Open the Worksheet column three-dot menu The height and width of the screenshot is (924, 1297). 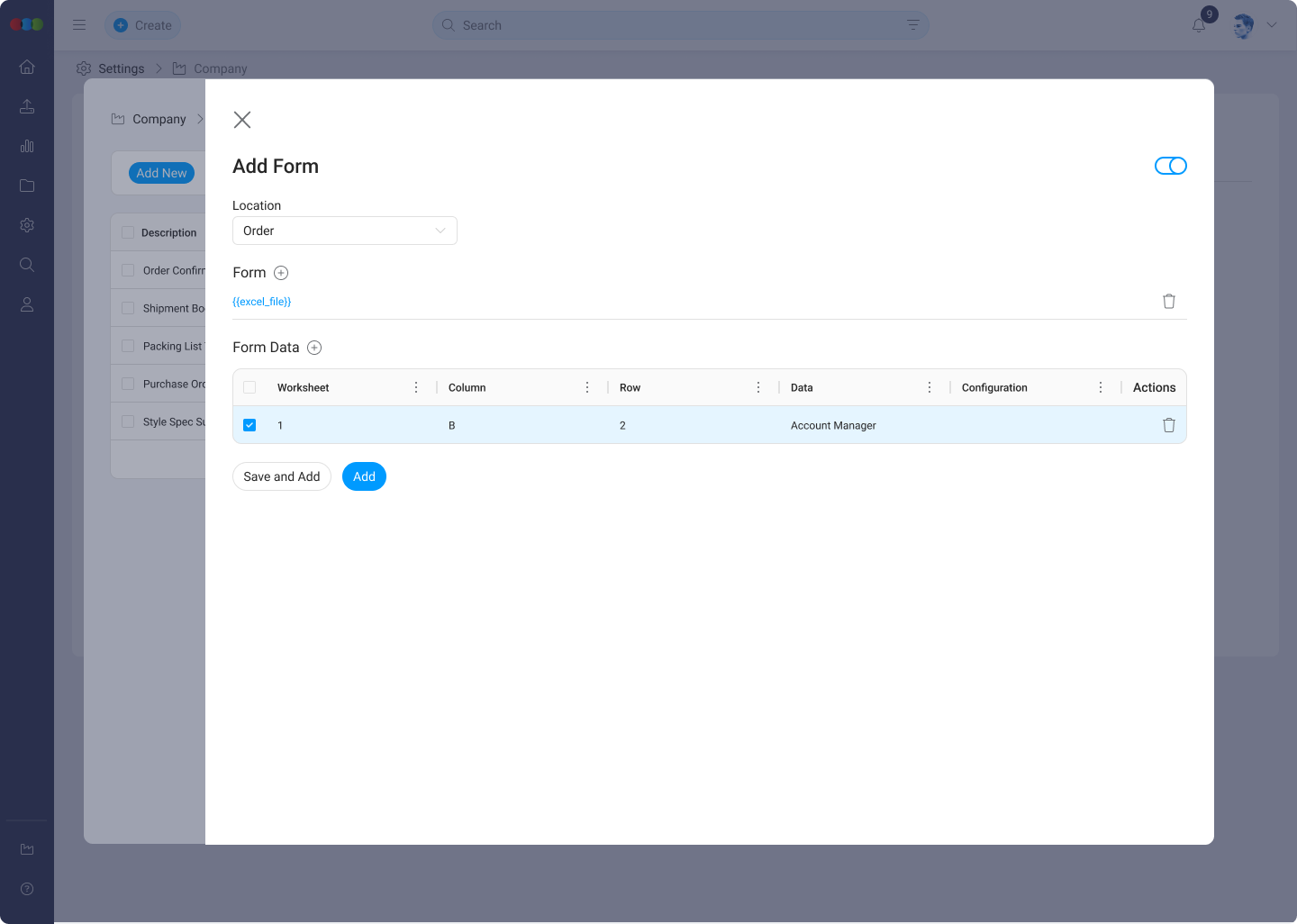[x=416, y=386]
